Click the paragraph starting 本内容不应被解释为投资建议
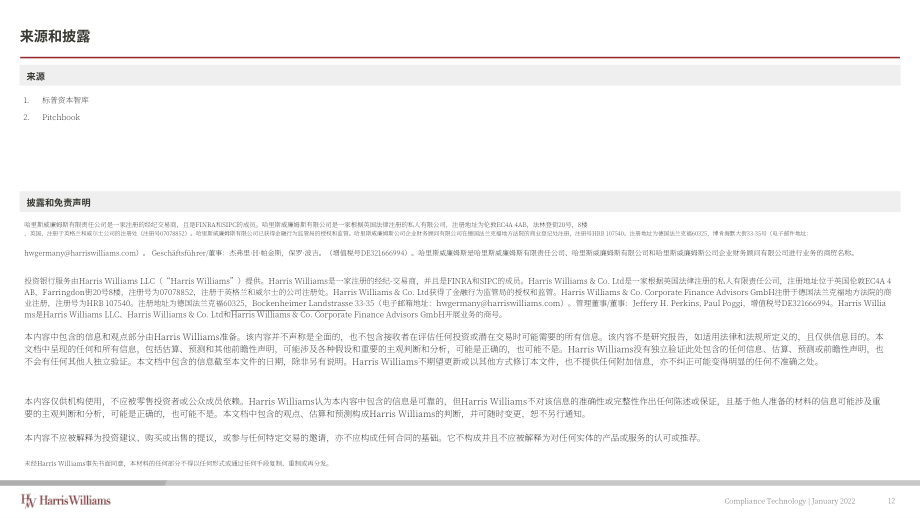 (x=364, y=438)
